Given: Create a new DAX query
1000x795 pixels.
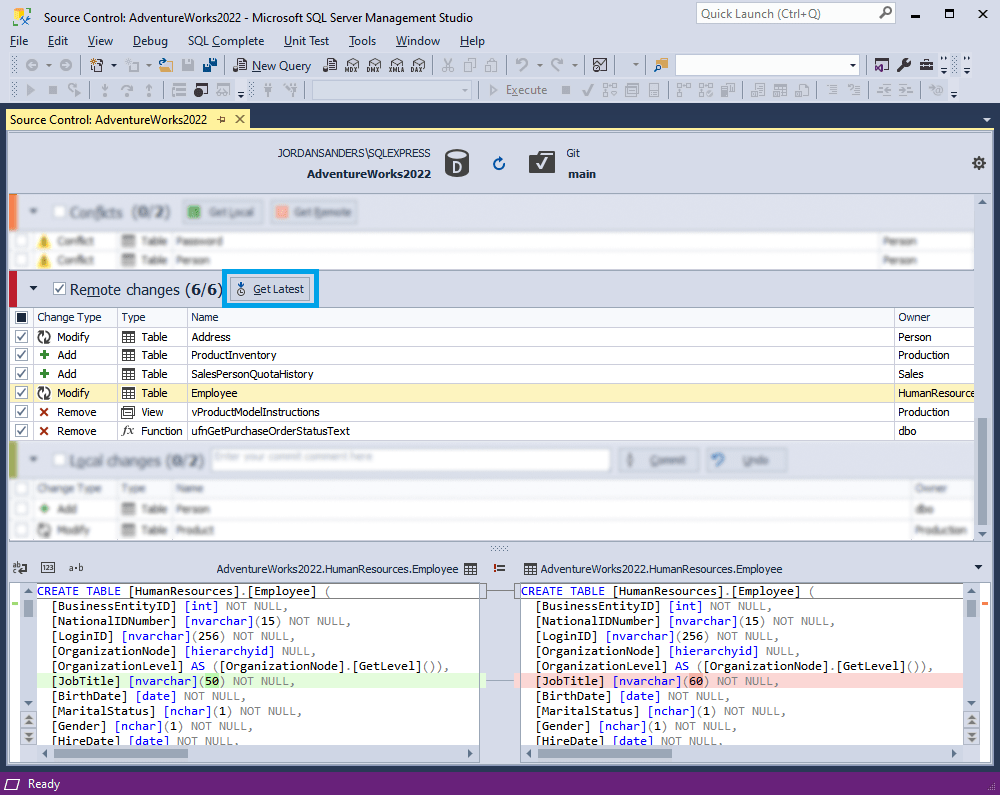Looking at the screenshot, I should point(418,65).
